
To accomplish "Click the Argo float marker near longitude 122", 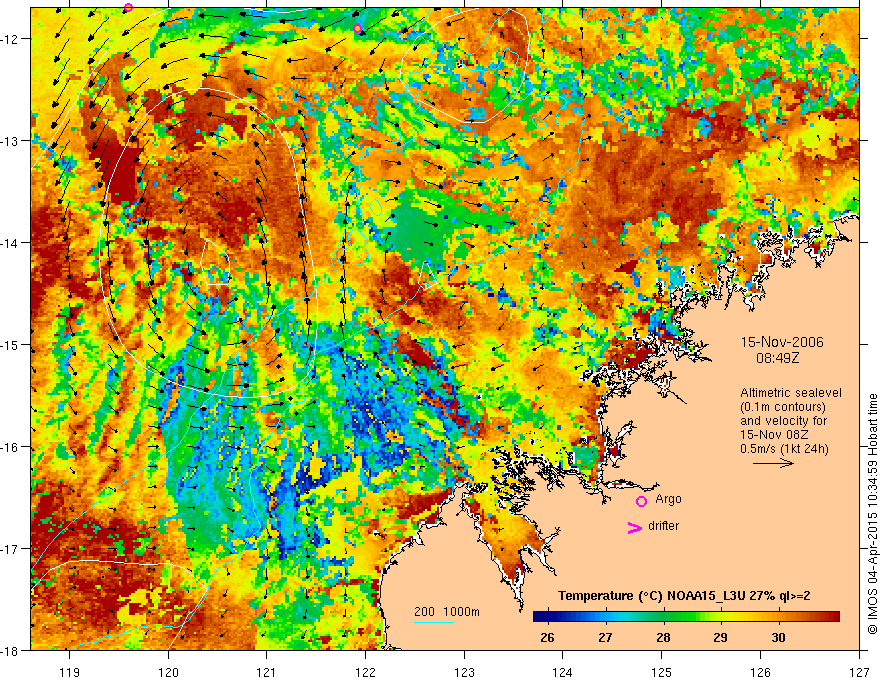I will pyautogui.click(x=358, y=29).
